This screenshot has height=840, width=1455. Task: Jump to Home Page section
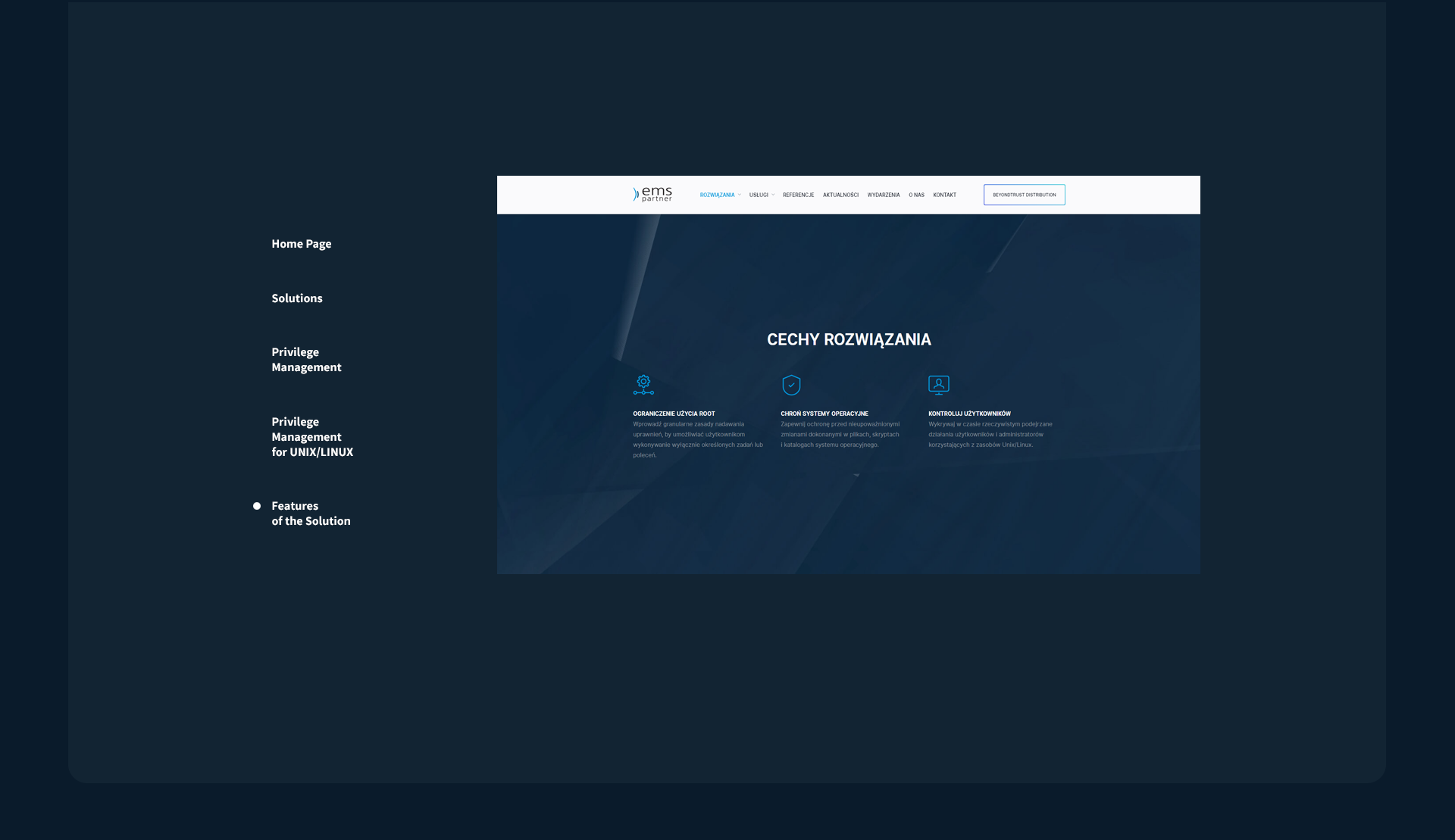click(x=302, y=244)
